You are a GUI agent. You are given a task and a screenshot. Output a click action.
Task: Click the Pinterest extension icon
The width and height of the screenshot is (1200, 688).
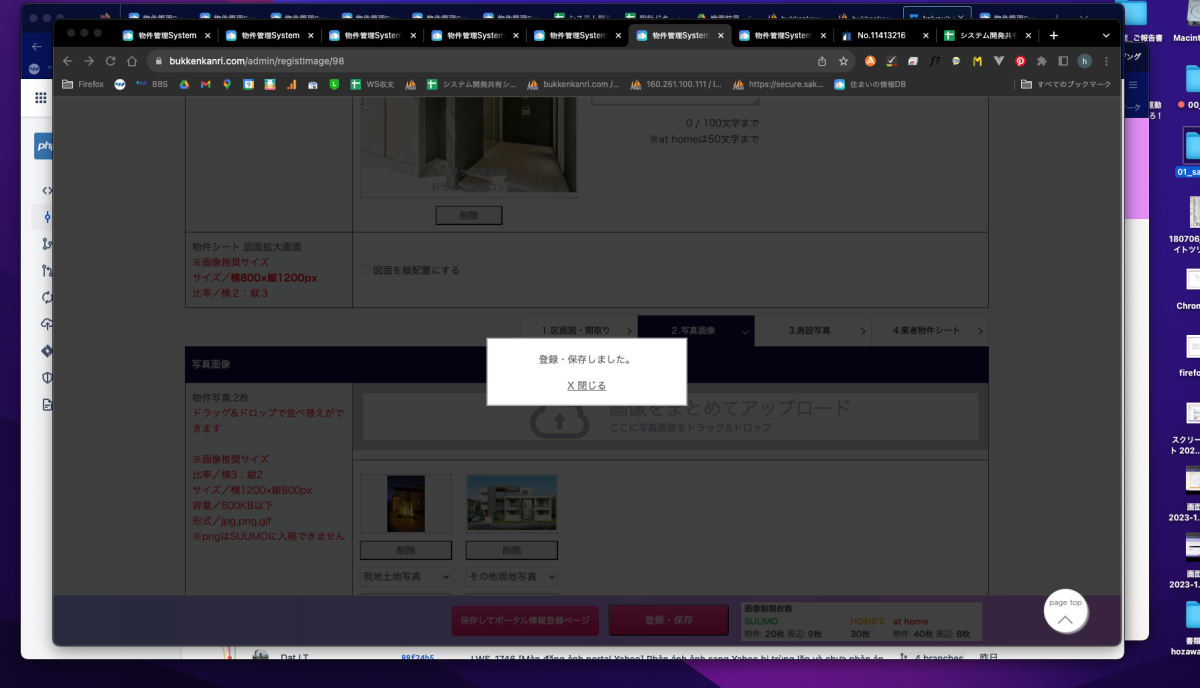pos(1020,61)
